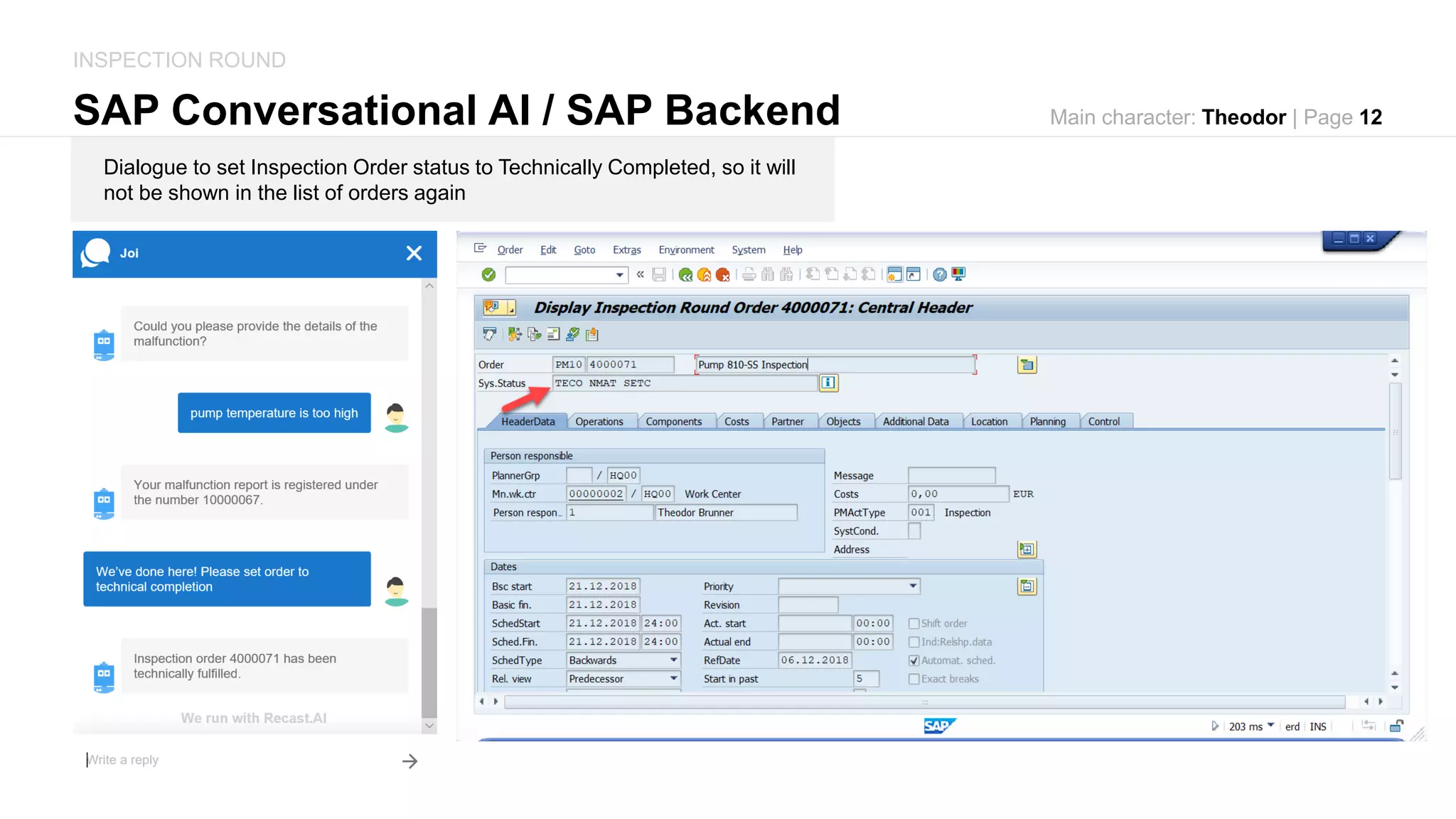
Task: Click the Pump 810-SS Inspection description field
Action: pos(835,365)
